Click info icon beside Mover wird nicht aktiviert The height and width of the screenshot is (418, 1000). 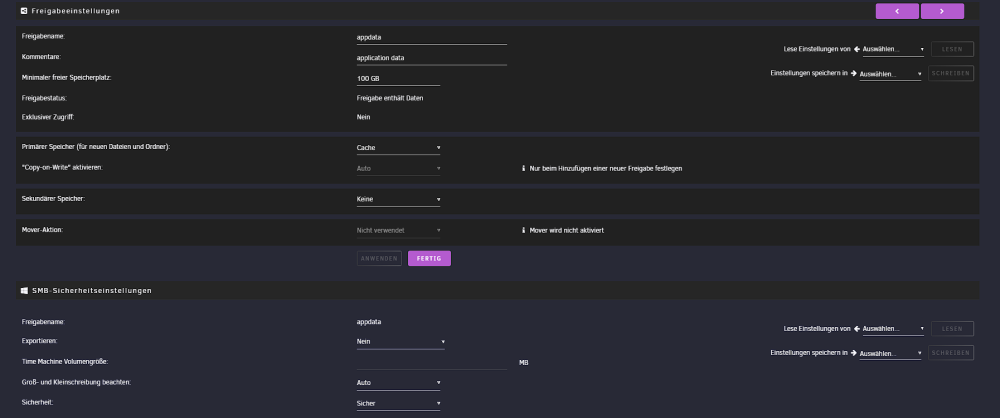click(x=524, y=230)
